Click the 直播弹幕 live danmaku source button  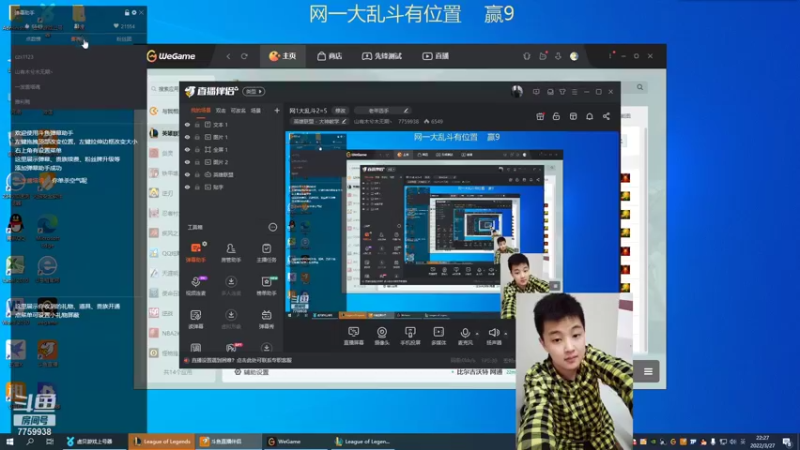[353, 336]
